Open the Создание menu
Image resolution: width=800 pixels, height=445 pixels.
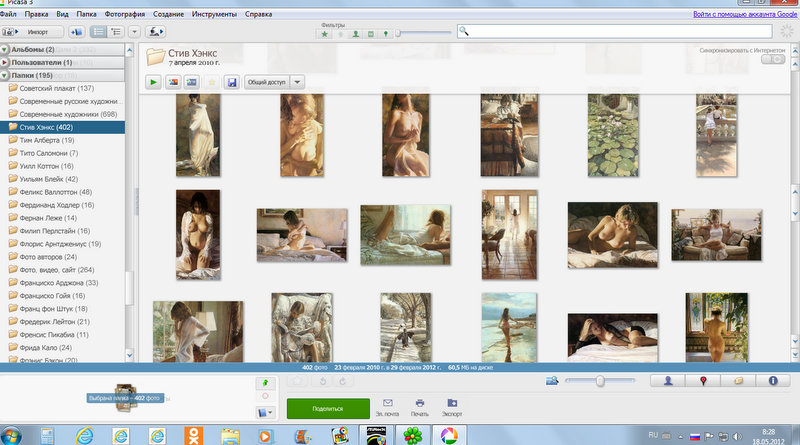[x=168, y=14]
